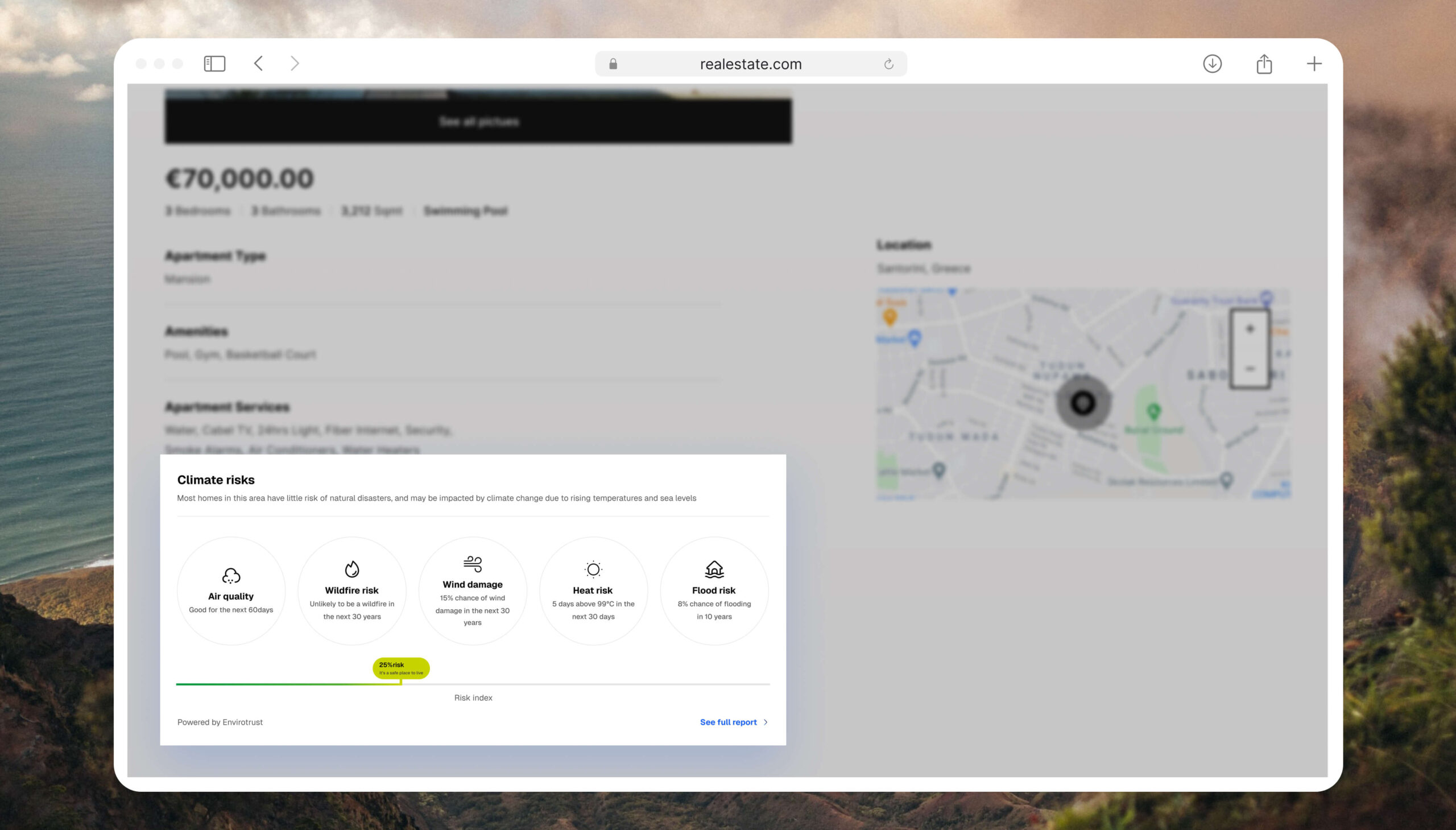Screen dimensions: 1456x830
Task: Reload the page using the refresh icon
Action: pos(888,64)
